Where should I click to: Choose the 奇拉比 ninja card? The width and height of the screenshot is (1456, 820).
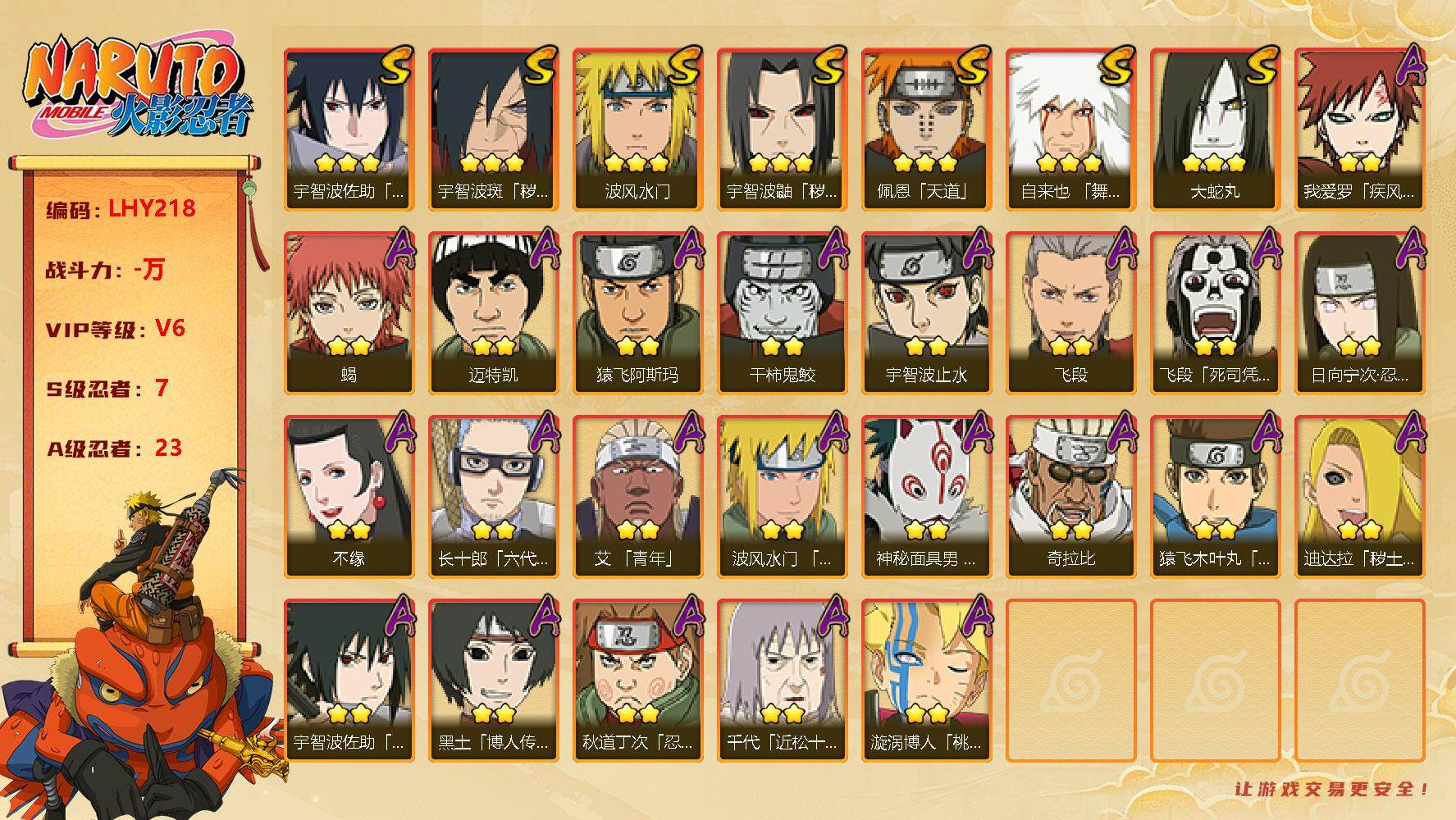1070,496
